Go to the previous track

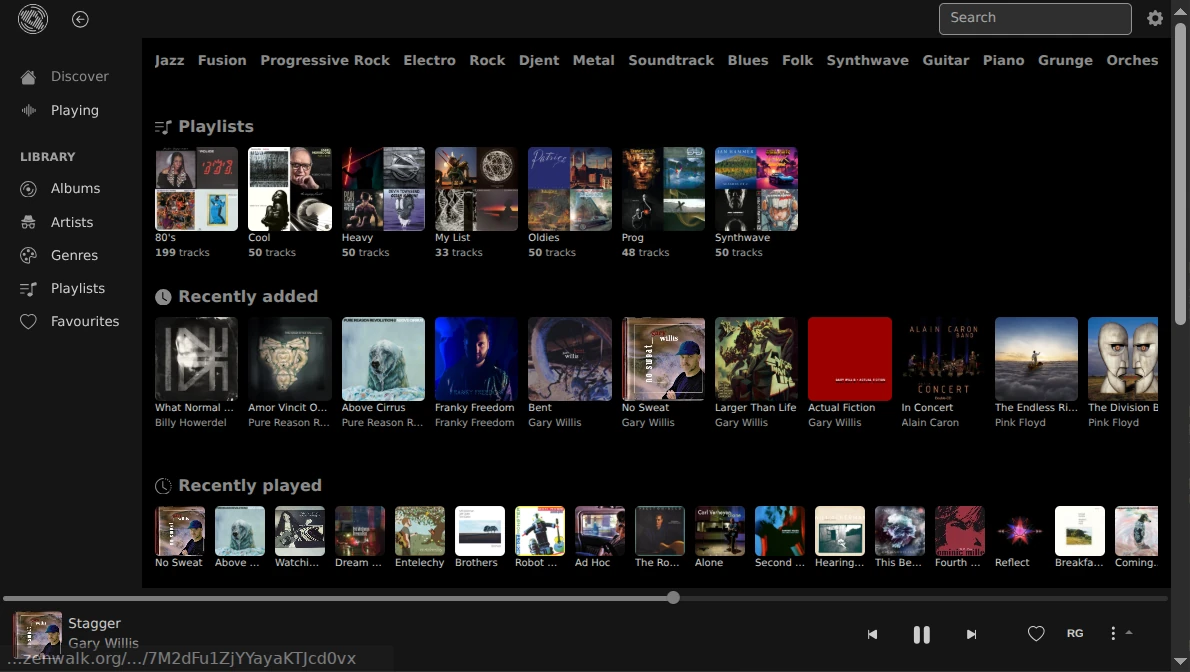click(x=872, y=634)
